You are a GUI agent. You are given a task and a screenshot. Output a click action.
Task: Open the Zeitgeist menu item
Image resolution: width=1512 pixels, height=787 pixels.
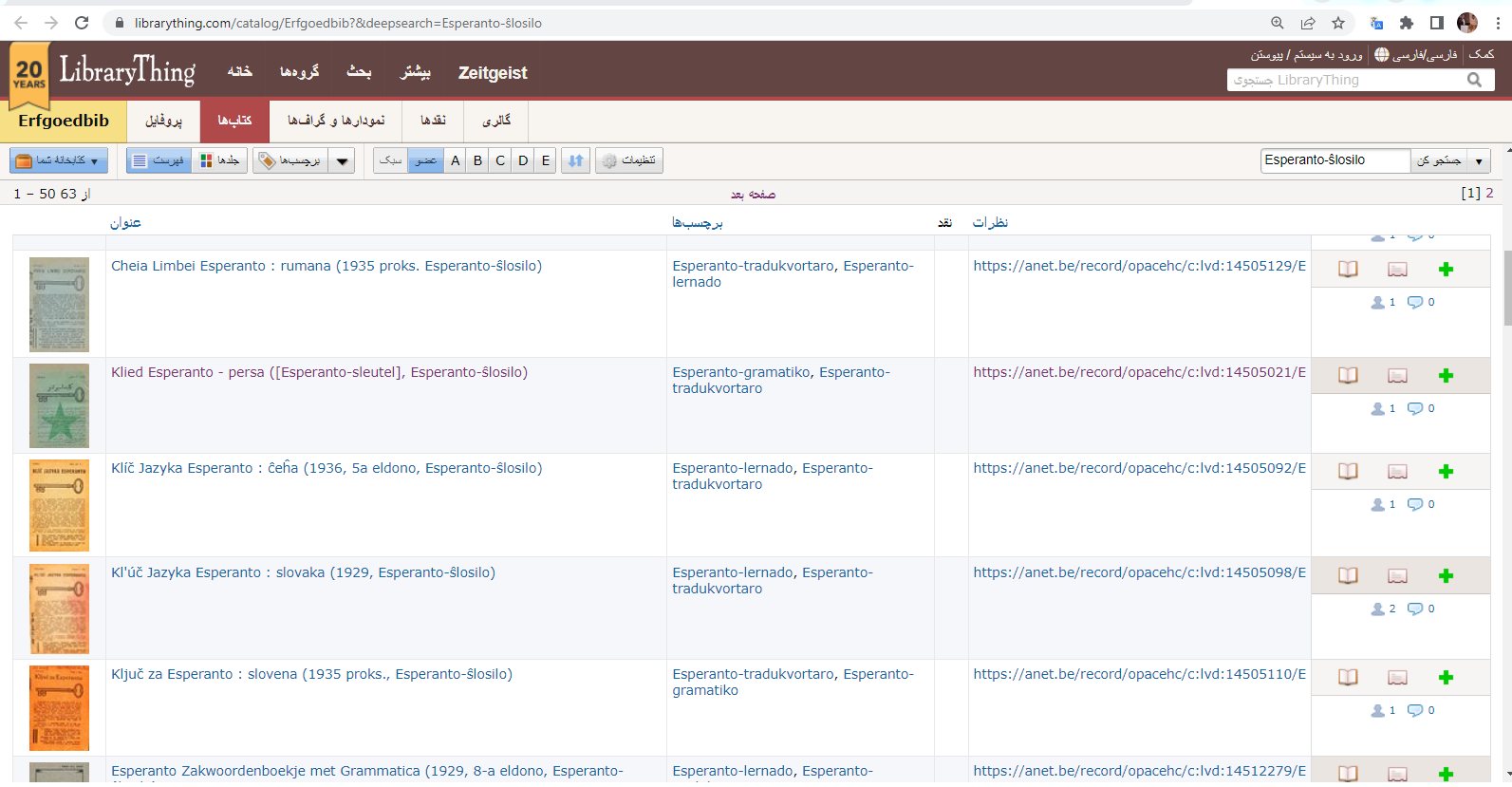point(493,73)
